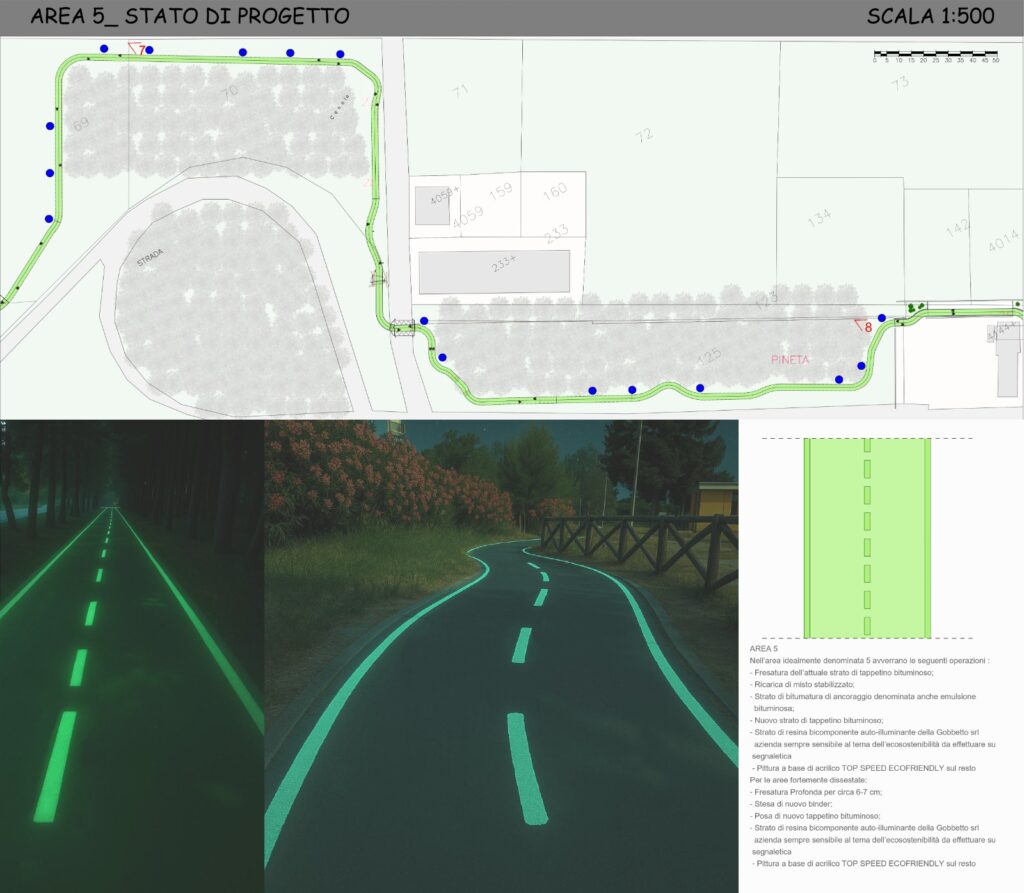Click the small grey building labeled 4059+
Viewport: 1024px width, 893px height.
coord(432,204)
